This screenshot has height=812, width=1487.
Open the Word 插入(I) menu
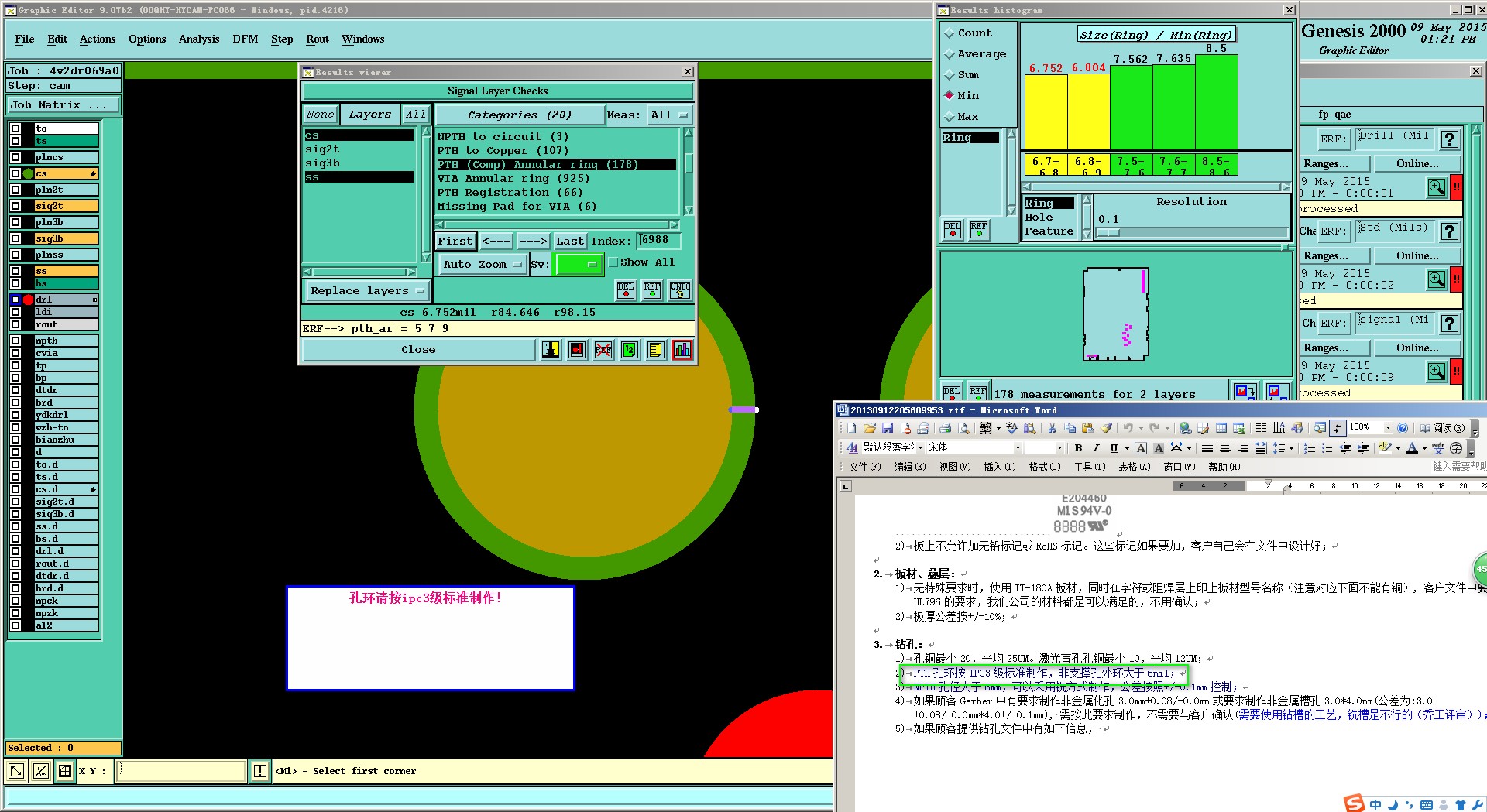coord(999,468)
